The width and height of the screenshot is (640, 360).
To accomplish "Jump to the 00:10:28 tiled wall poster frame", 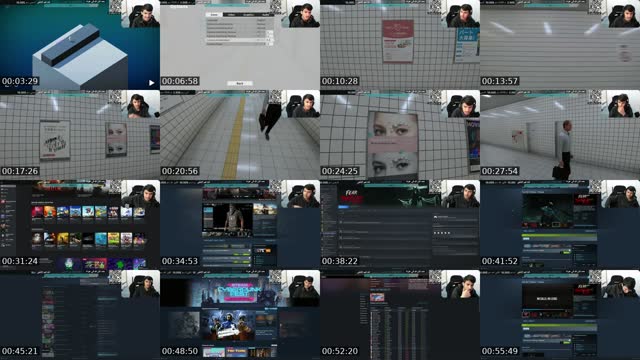I will 400,45.
